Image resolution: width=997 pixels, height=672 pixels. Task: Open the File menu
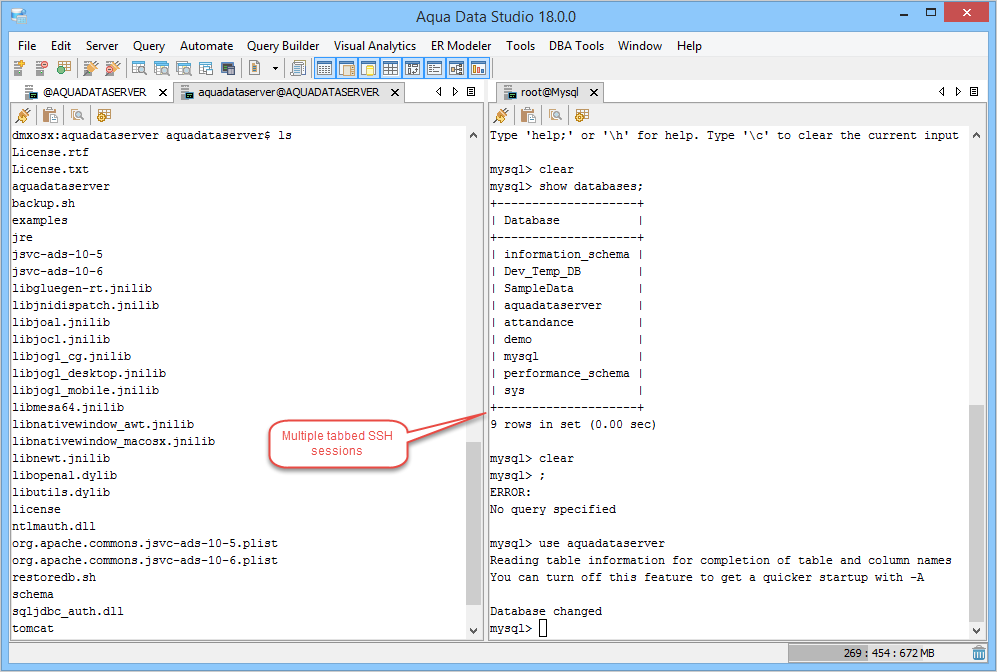tap(27, 46)
